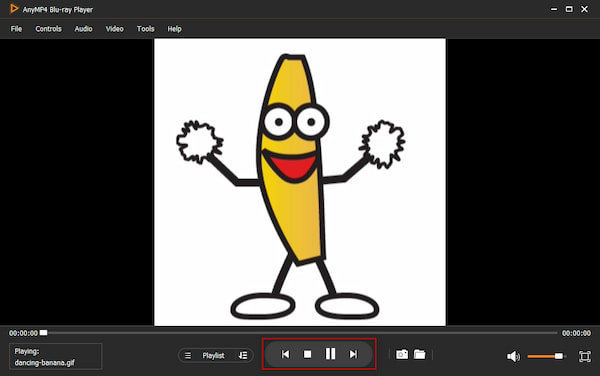This screenshot has width=600, height=376.
Task: Open the Help menu
Action: coord(174,29)
